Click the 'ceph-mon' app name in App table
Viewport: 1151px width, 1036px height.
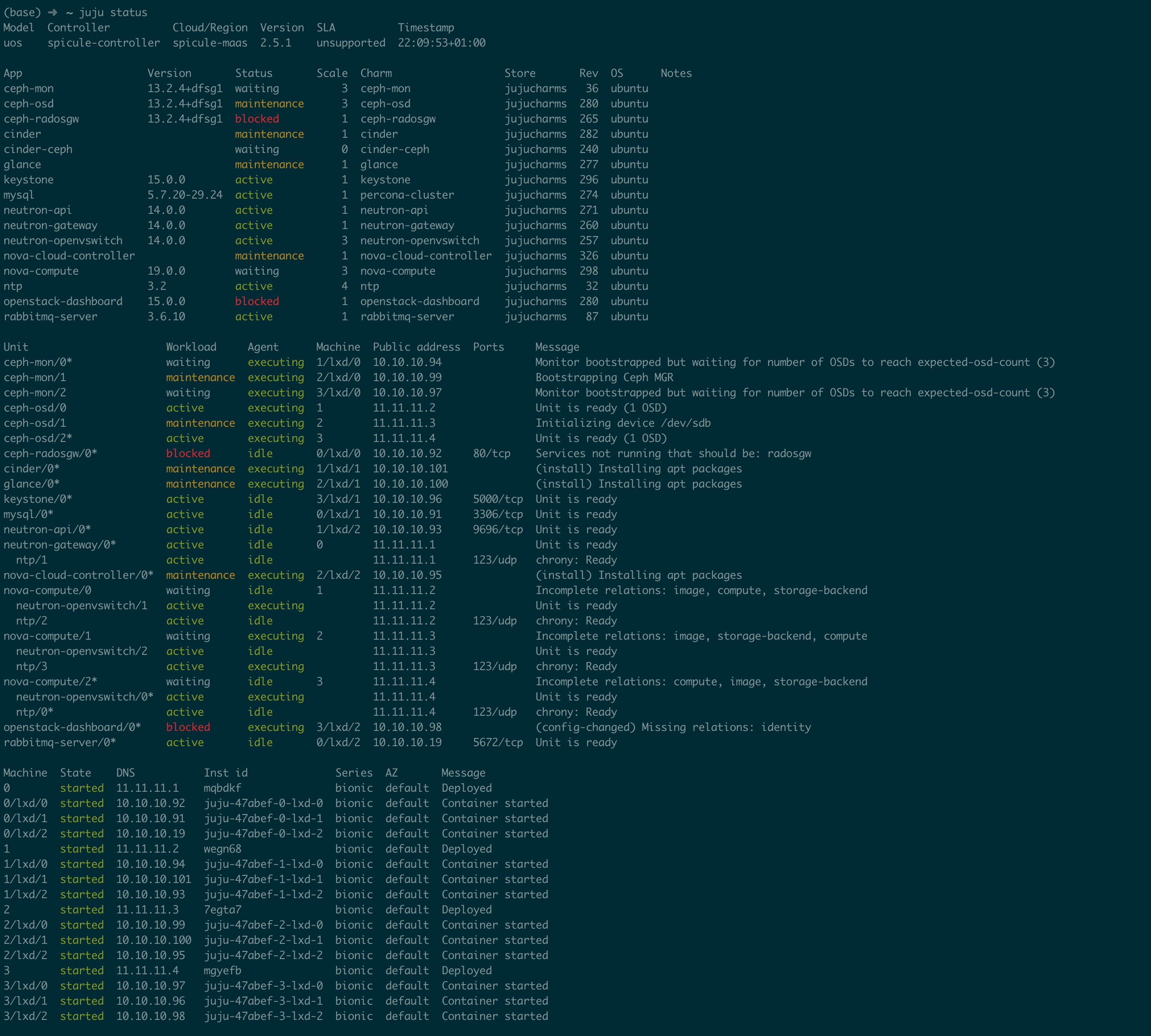pyautogui.click(x=29, y=88)
